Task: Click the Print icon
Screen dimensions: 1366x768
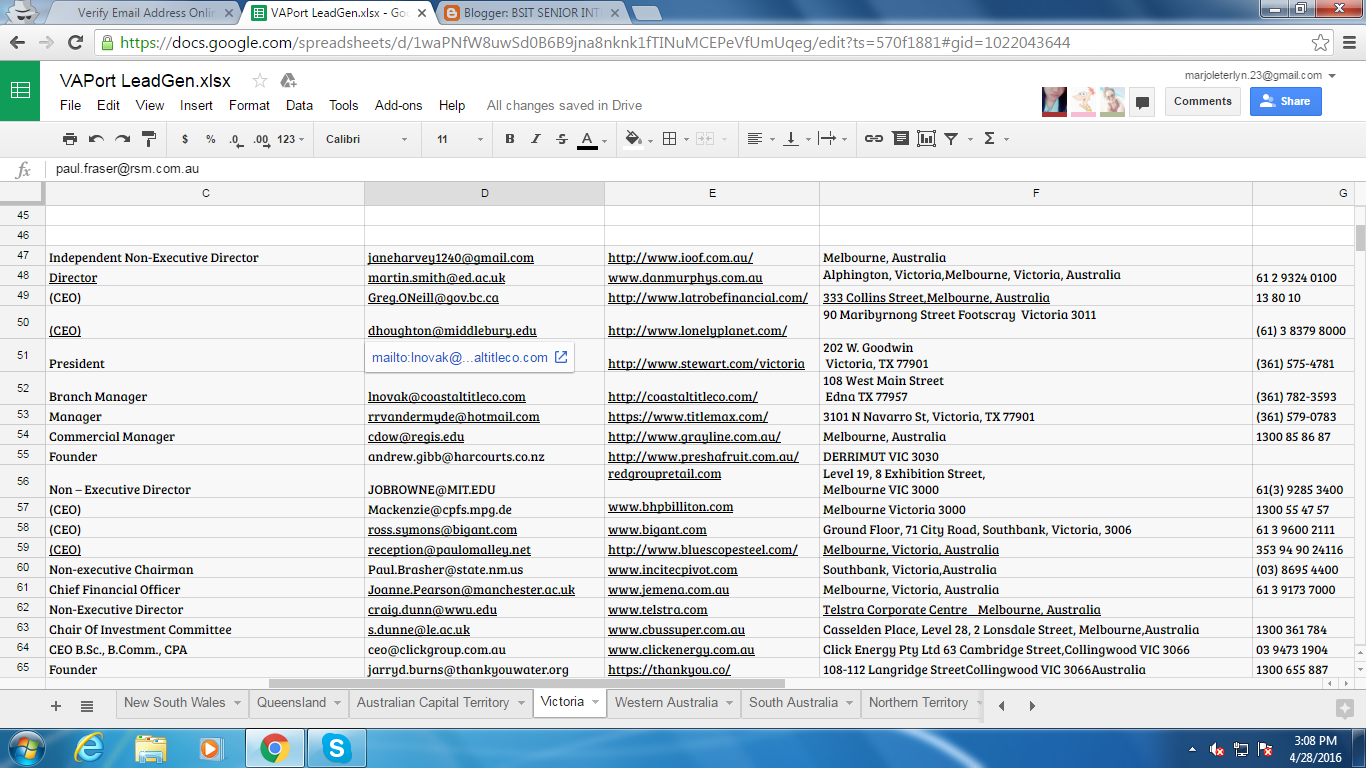Action: [69, 139]
